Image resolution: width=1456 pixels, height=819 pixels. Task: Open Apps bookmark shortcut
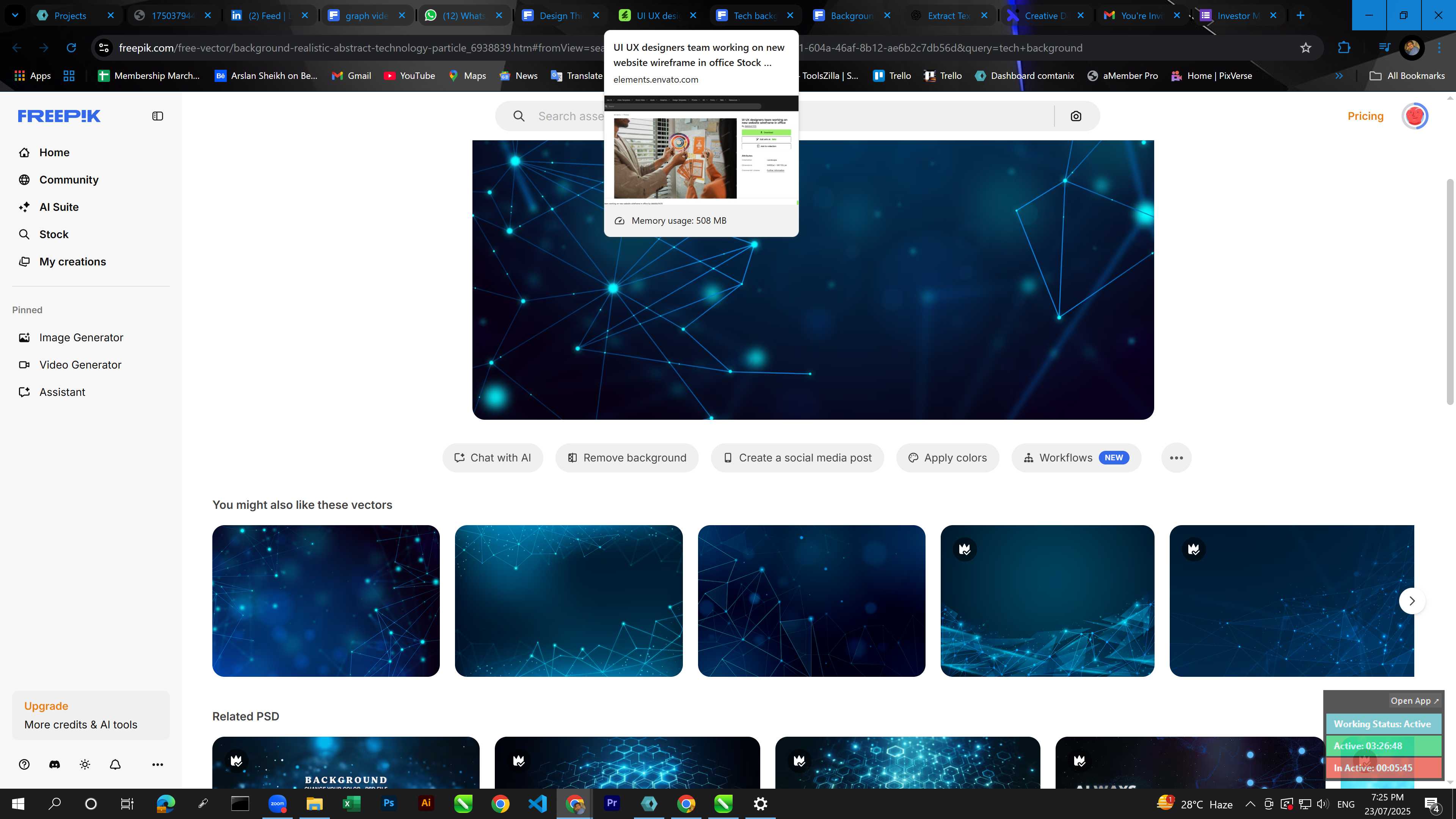click(32, 76)
